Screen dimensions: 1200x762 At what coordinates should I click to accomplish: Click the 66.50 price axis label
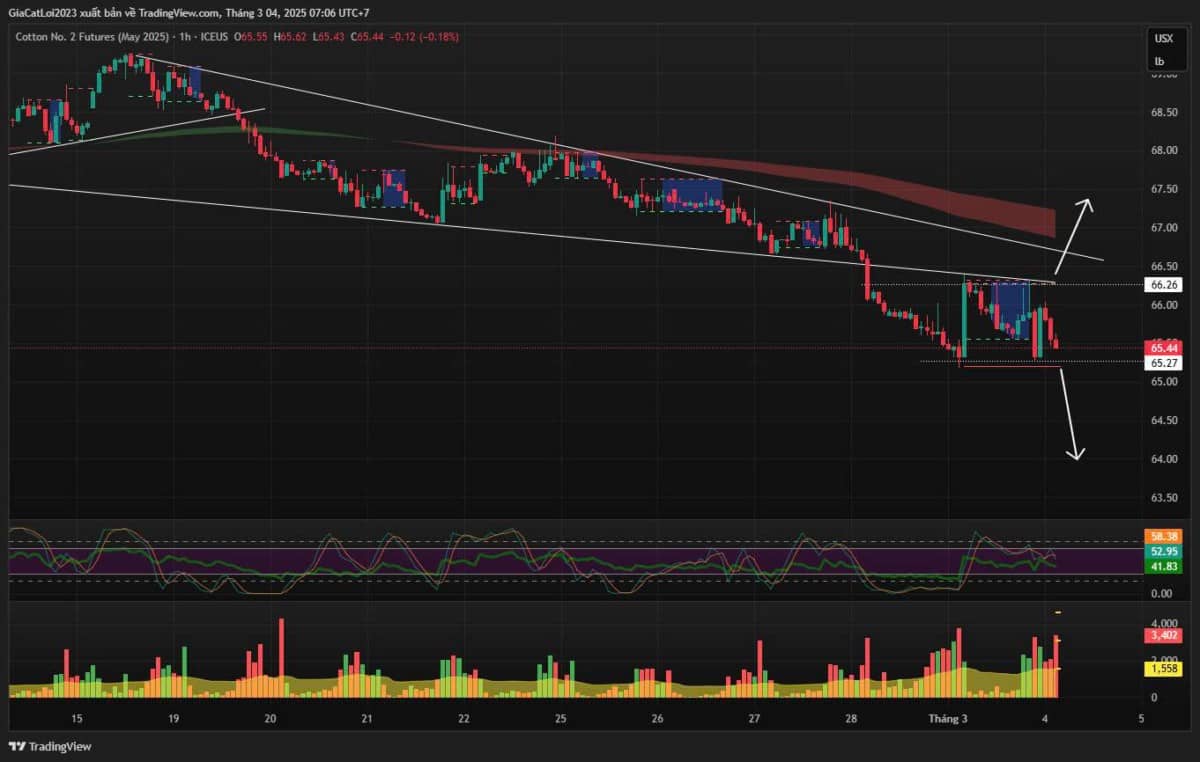click(1163, 266)
